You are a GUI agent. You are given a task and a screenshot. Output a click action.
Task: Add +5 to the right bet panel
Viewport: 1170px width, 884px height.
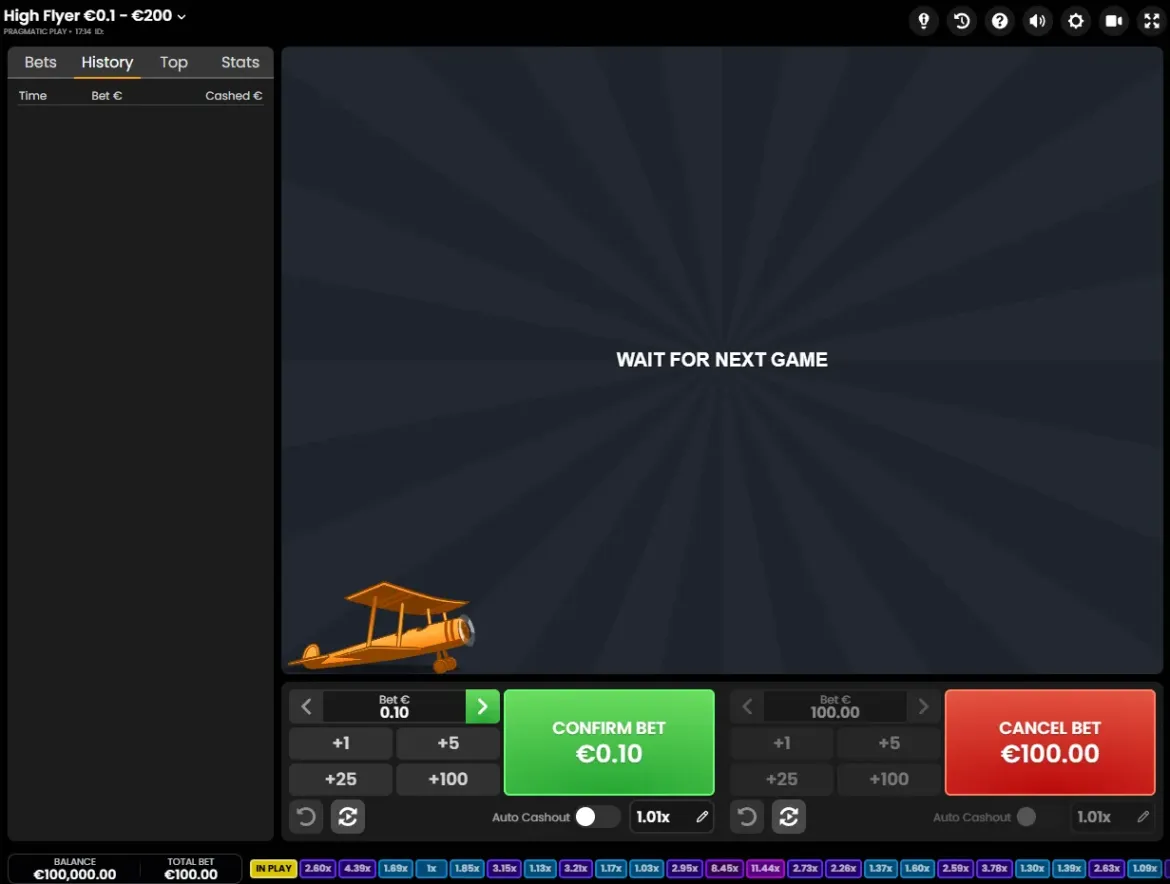(889, 743)
